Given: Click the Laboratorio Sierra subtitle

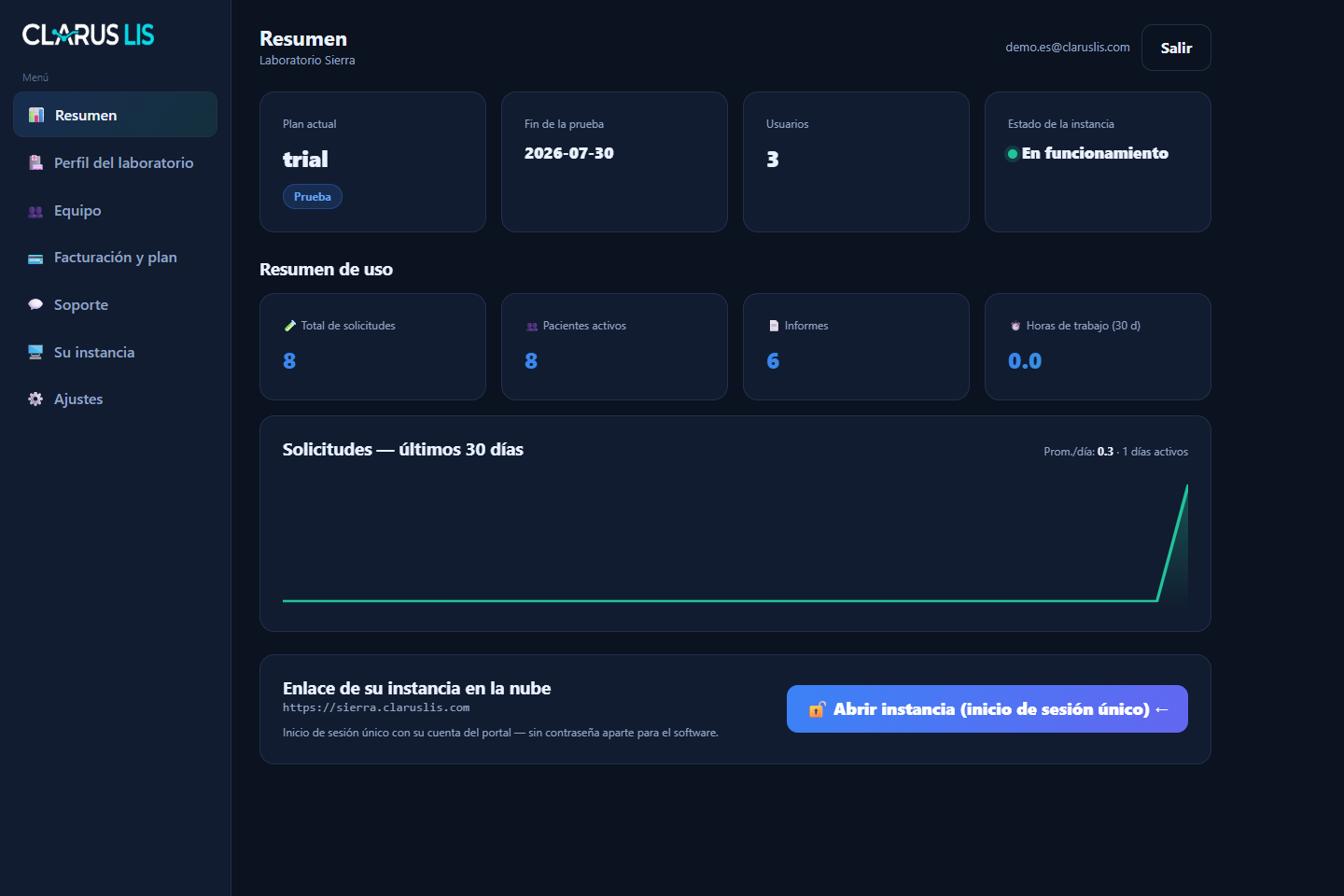Looking at the screenshot, I should point(307,60).
